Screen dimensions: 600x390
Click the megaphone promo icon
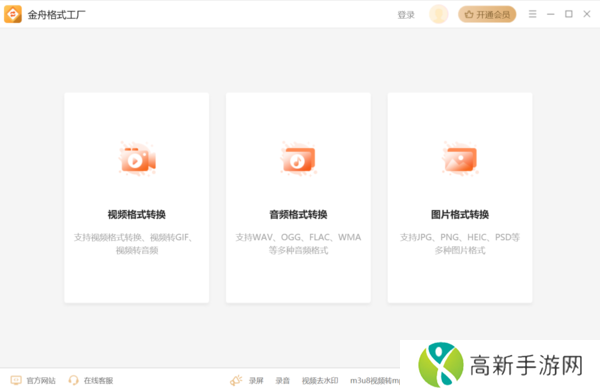pyautogui.click(x=236, y=380)
